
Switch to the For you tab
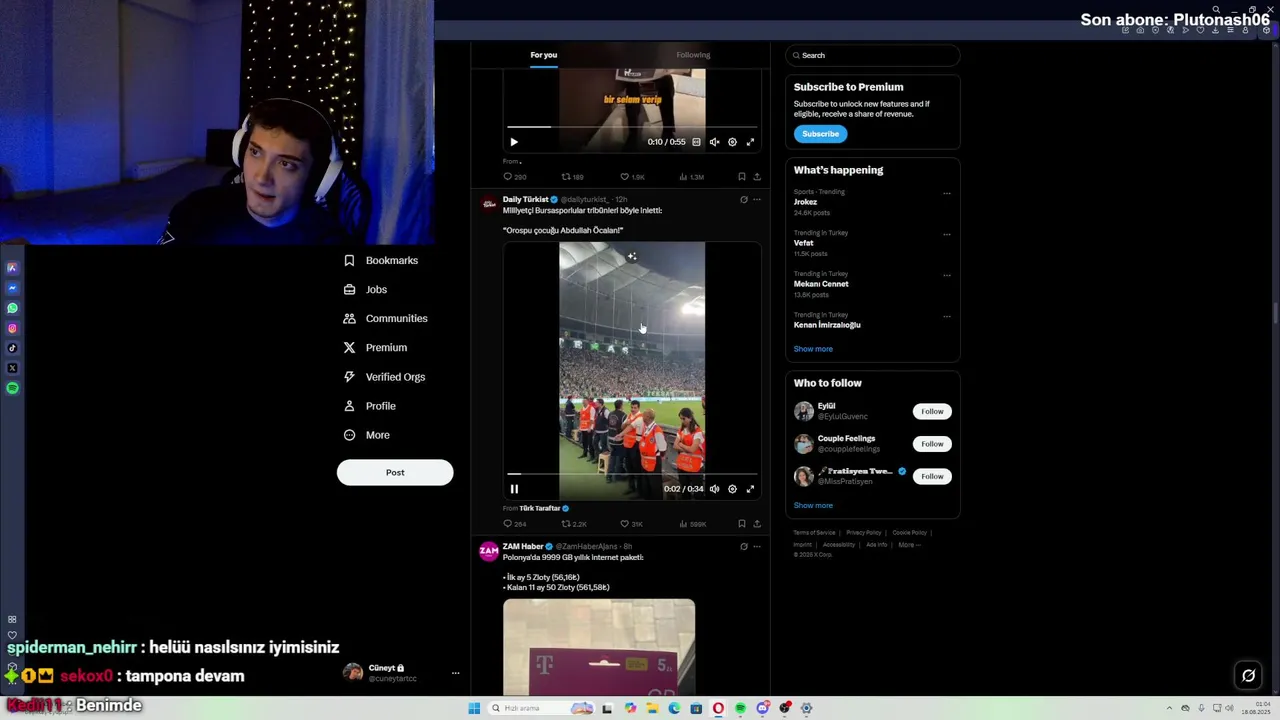[x=544, y=55]
